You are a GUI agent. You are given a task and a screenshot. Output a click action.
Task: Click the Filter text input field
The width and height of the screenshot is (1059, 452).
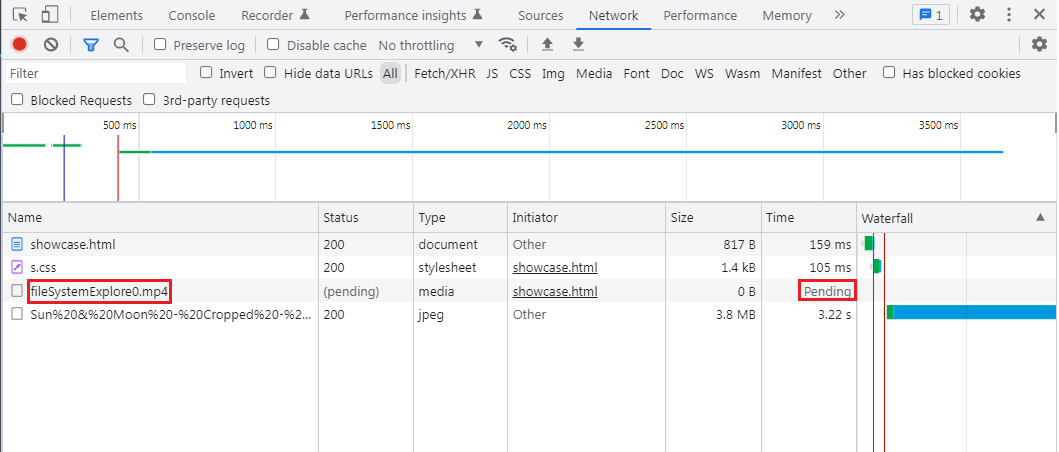(x=96, y=73)
